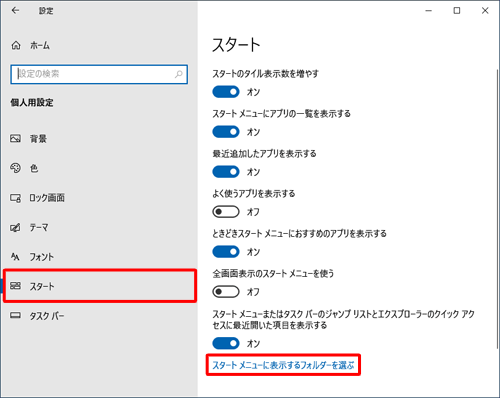Click the 背景 picture icon
This screenshot has height=398, width=500.
[x=15, y=138]
